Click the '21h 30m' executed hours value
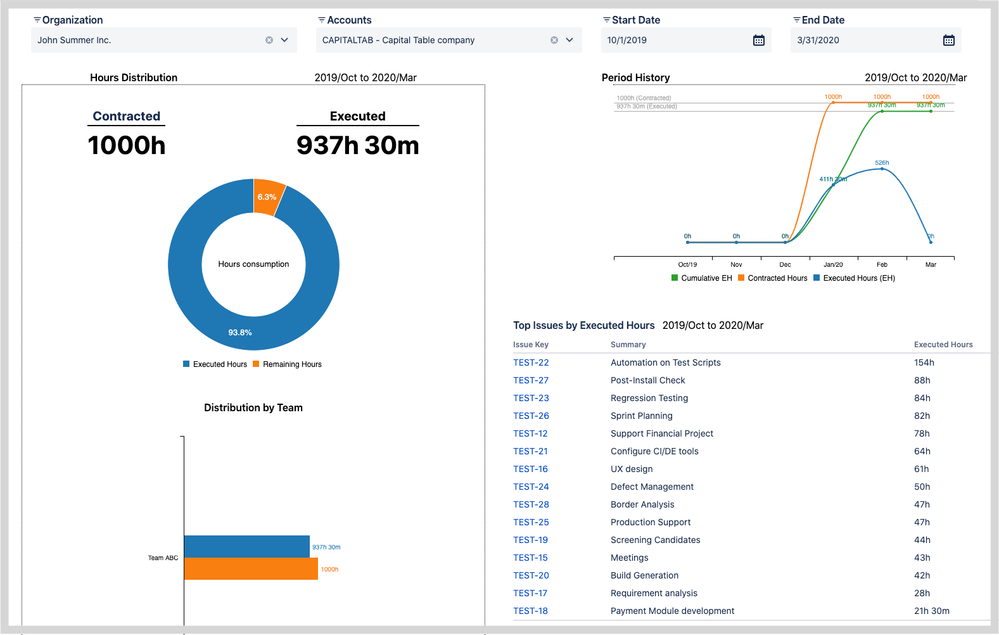999x635 pixels. 931,612
